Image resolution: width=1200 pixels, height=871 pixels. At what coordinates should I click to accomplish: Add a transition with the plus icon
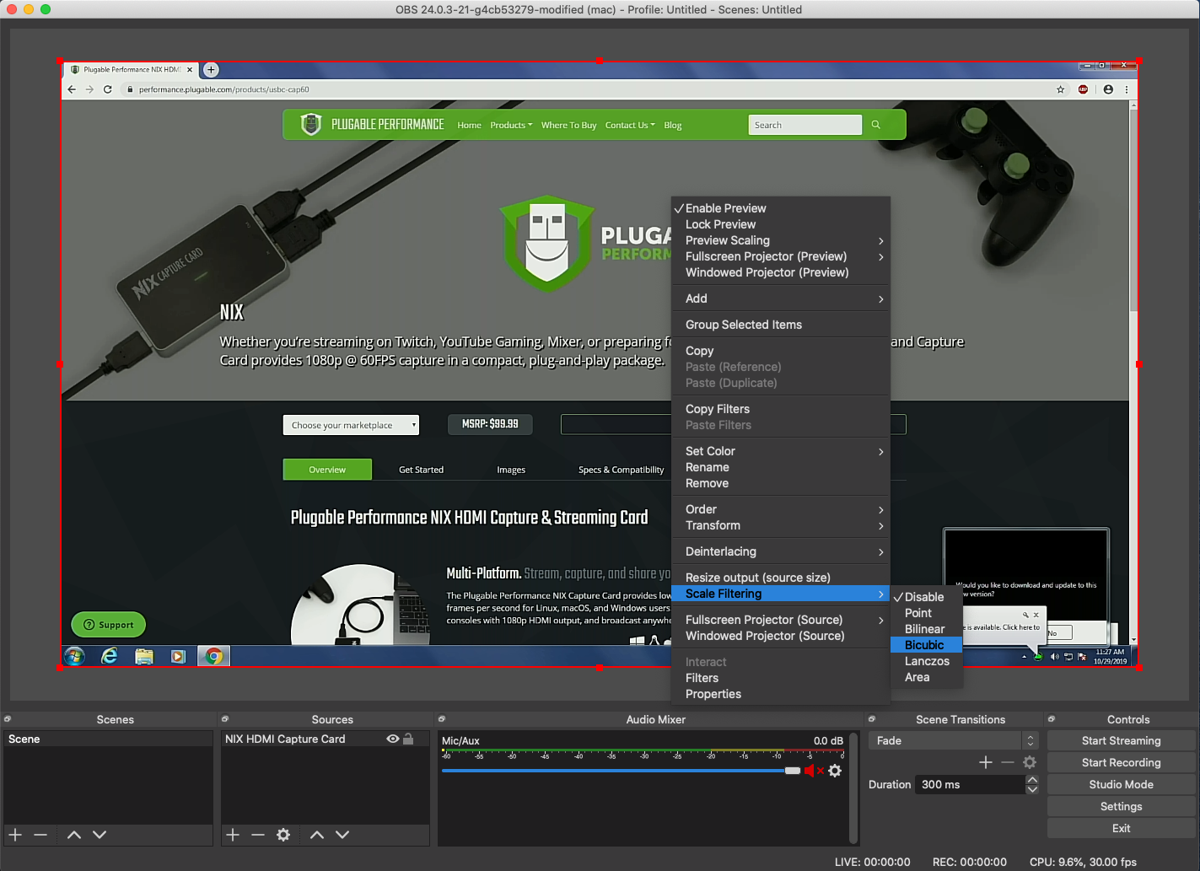985,761
